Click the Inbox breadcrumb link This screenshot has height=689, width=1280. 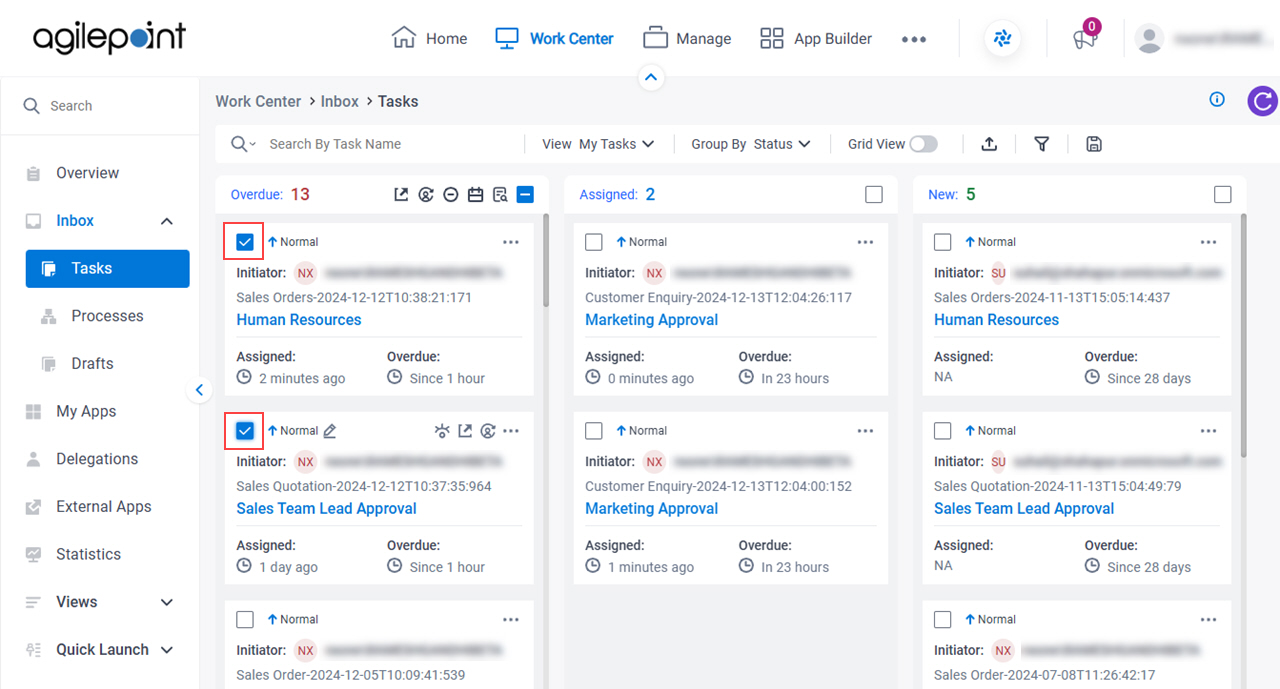point(340,101)
